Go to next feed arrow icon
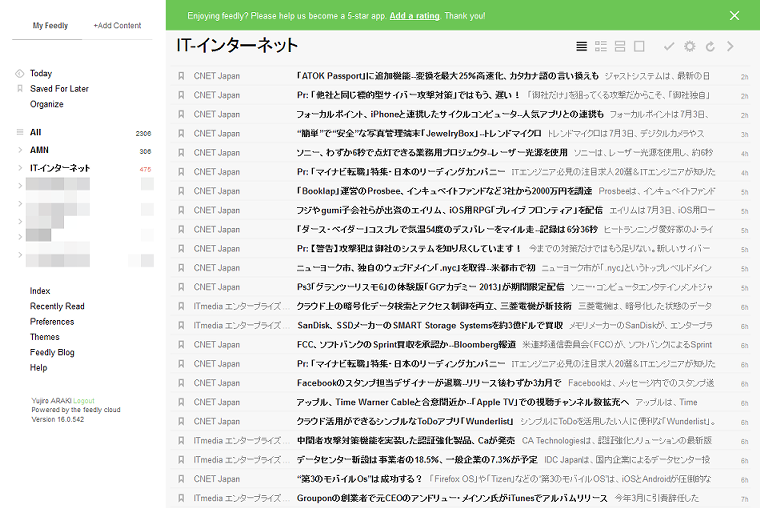Screen dimensions: 760x508 (730, 47)
